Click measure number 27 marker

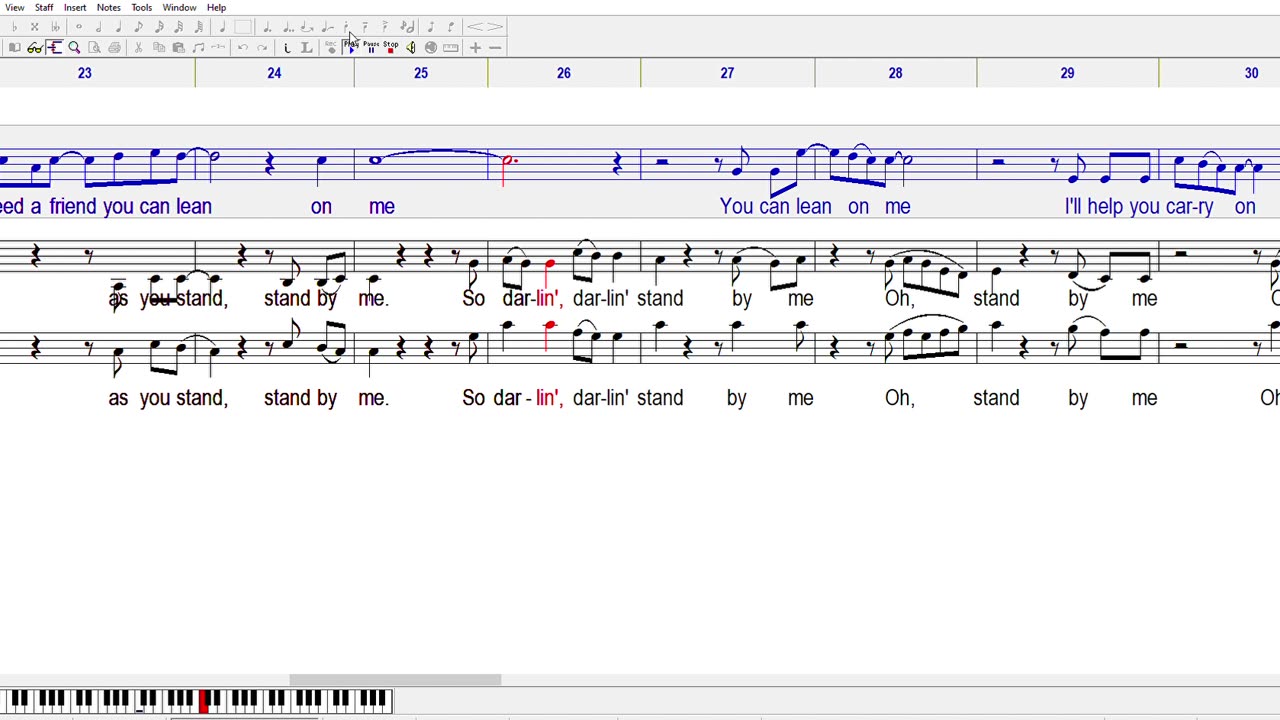pyautogui.click(x=727, y=73)
